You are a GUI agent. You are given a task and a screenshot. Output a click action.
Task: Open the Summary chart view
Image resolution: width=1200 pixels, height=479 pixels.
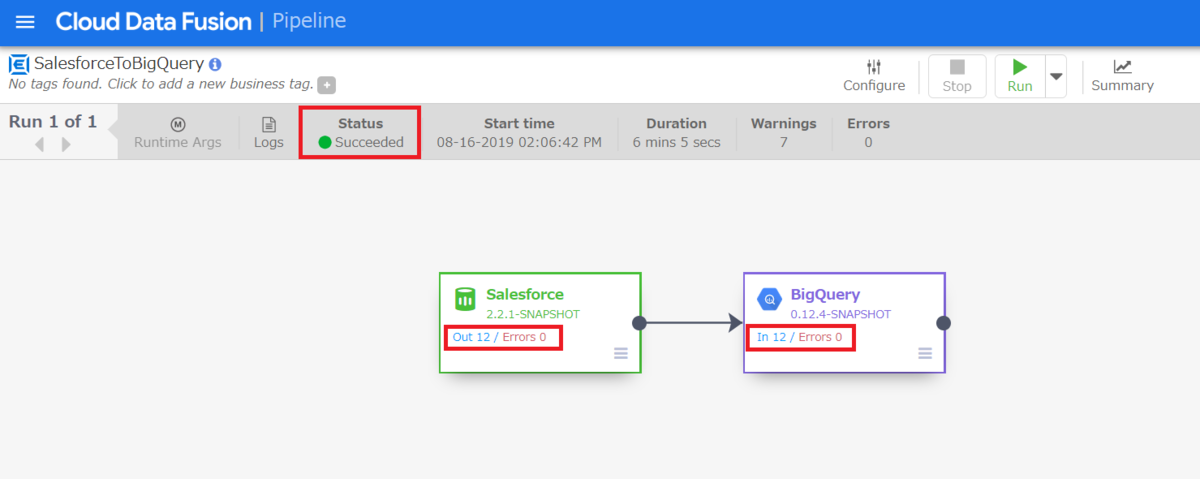pyautogui.click(x=1122, y=76)
